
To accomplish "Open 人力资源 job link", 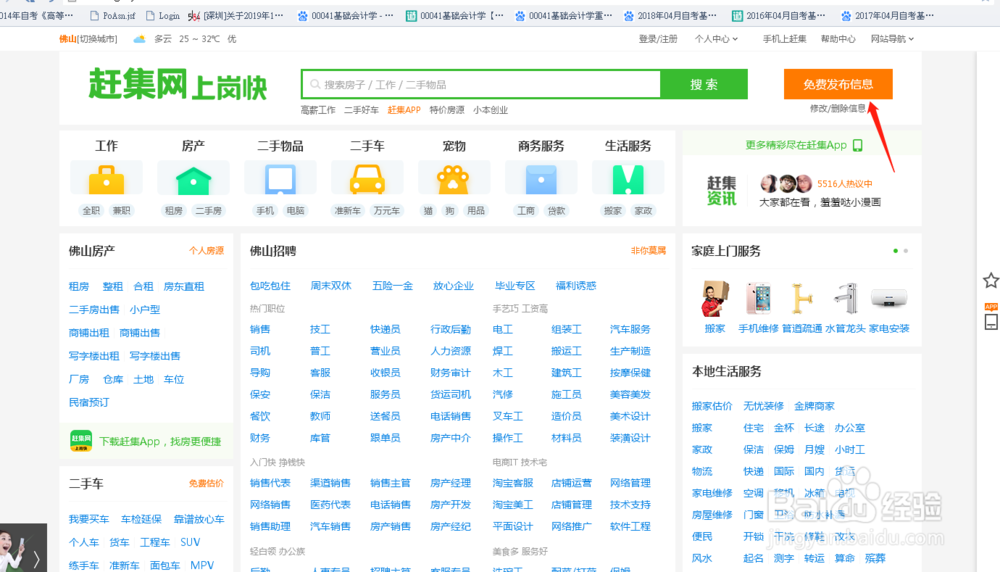I will click(450, 351).
